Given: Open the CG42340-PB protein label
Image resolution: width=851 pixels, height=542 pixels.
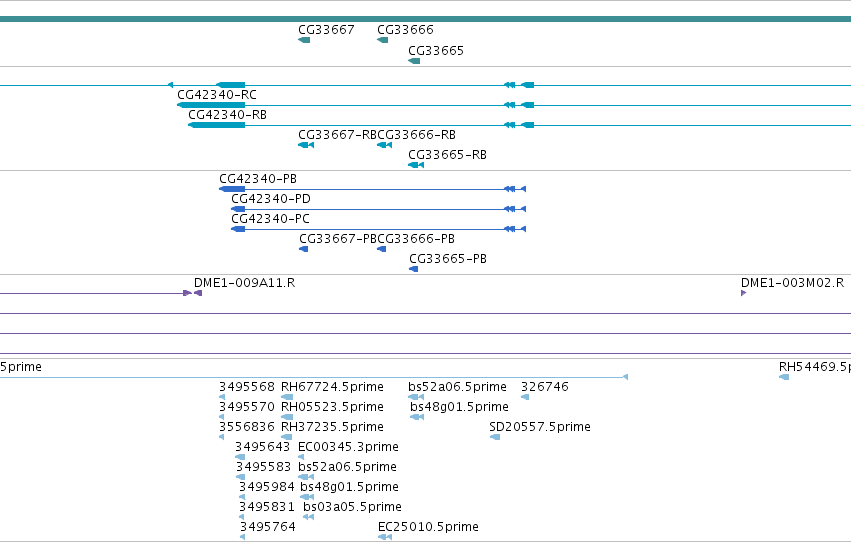Looking at the screenshot, I should [x=258, y=179].
